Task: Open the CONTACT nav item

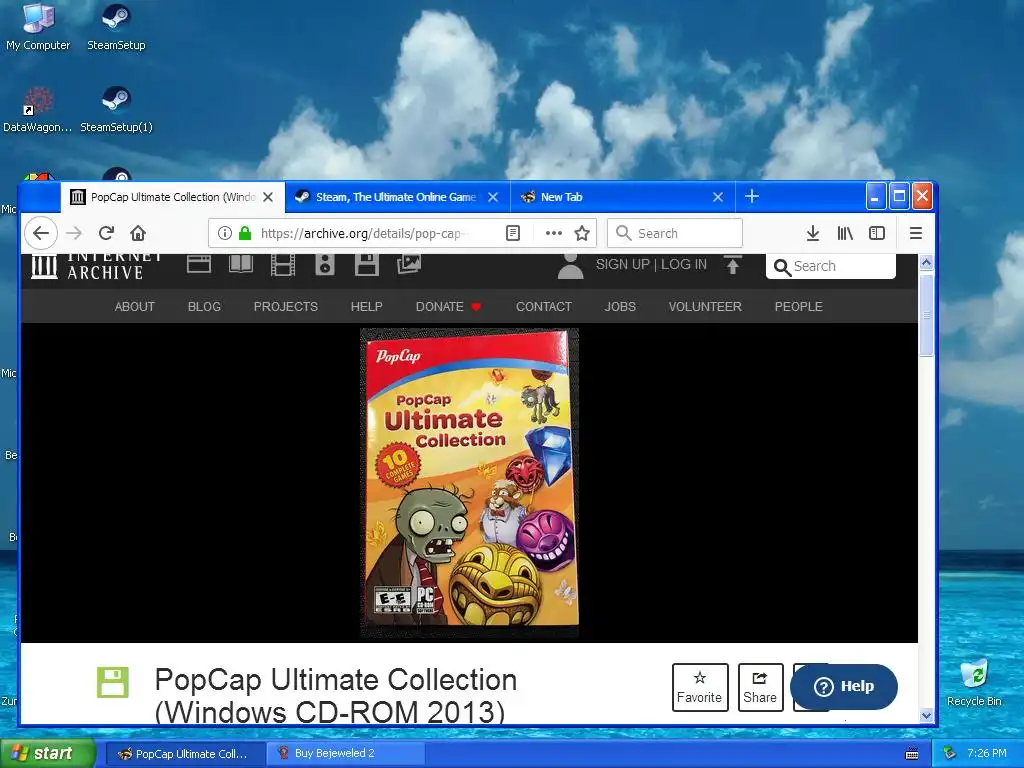Action: [543, 306]
